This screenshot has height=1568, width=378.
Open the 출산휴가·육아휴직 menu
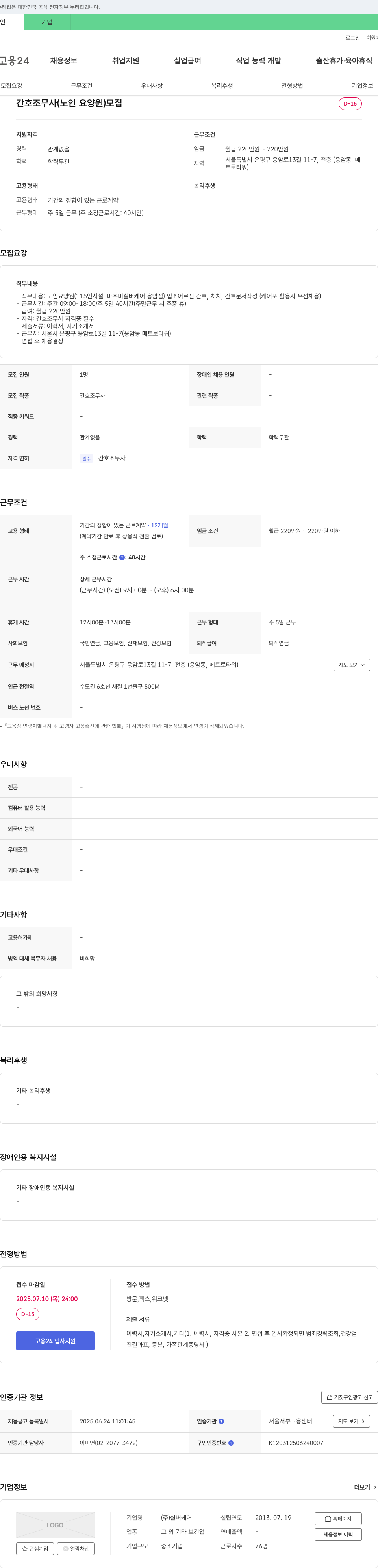tap(344, 61)
